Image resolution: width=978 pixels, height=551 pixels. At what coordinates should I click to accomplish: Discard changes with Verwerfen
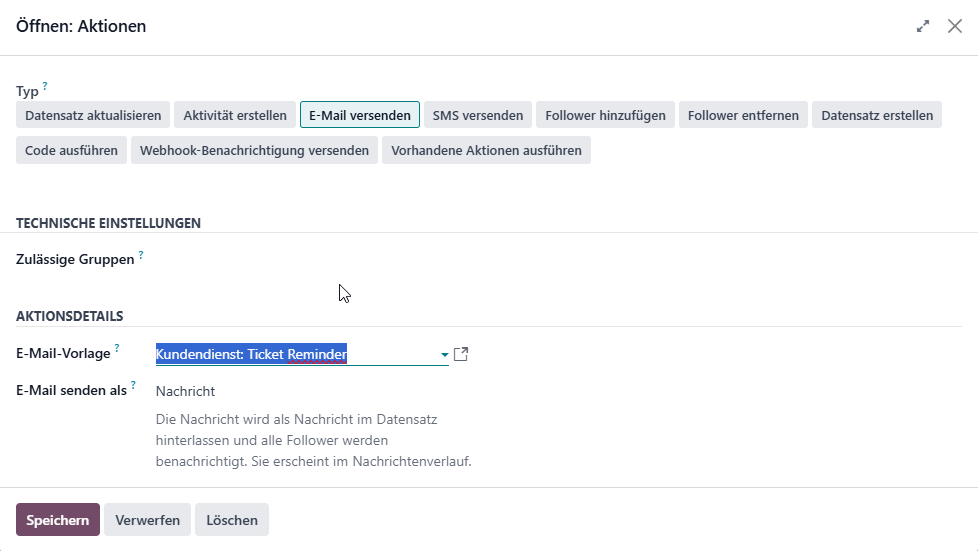147,520
